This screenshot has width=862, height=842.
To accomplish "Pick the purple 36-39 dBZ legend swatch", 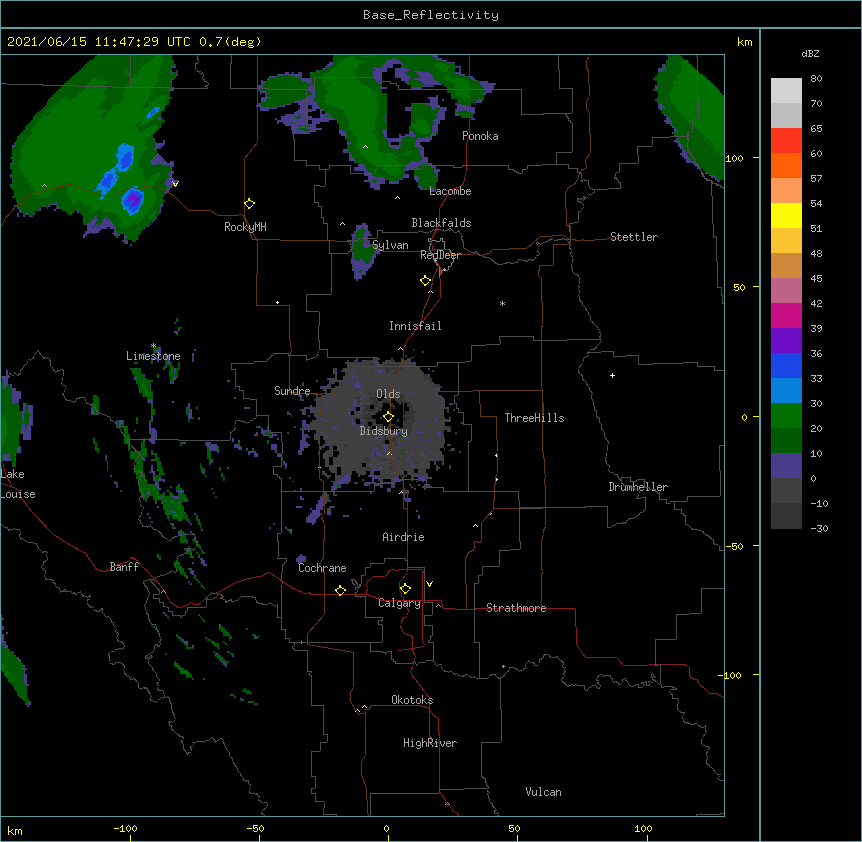I will [x=786, y=341].
